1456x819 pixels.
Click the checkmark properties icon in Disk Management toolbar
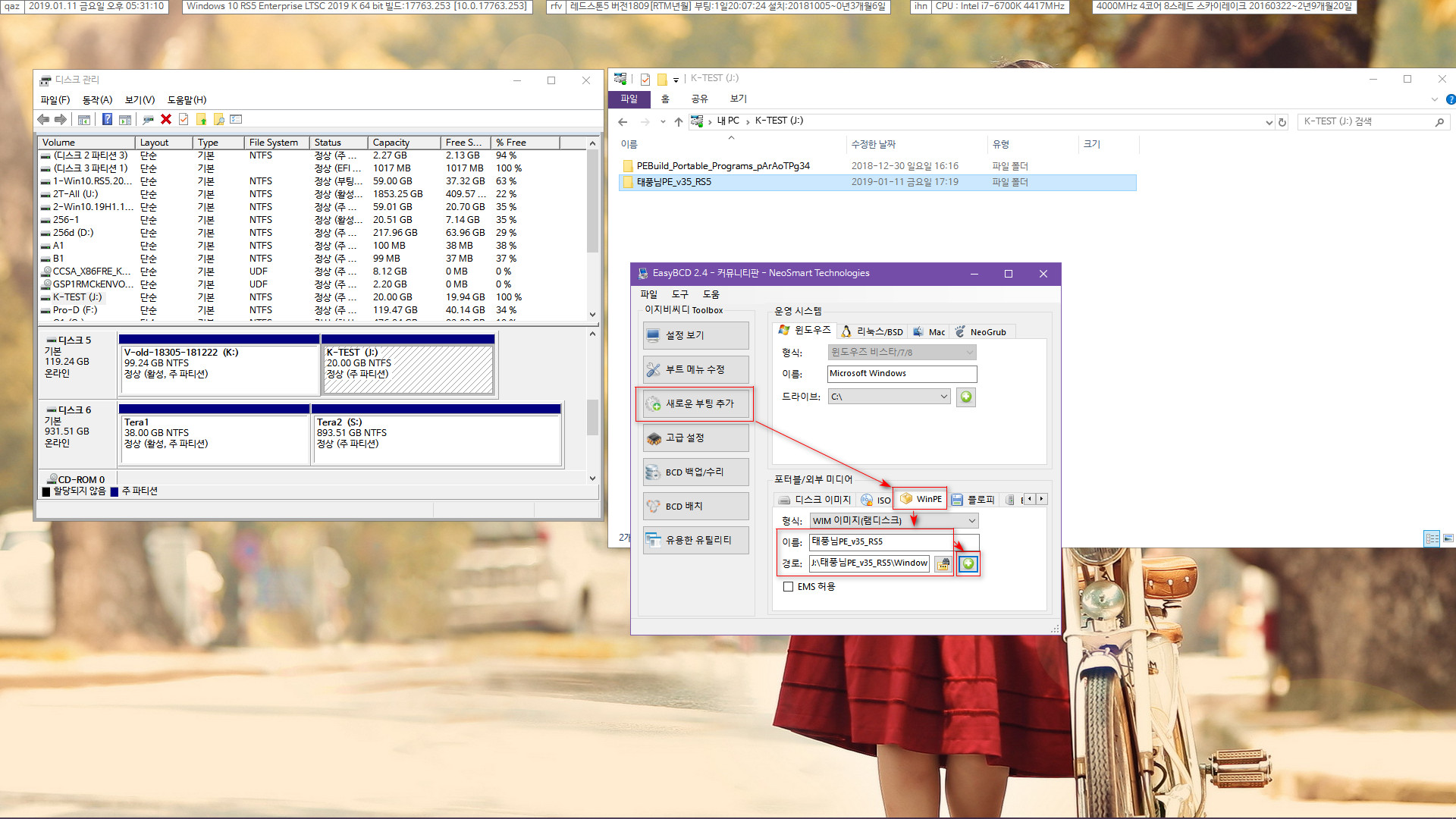click(x=184, y=119)
